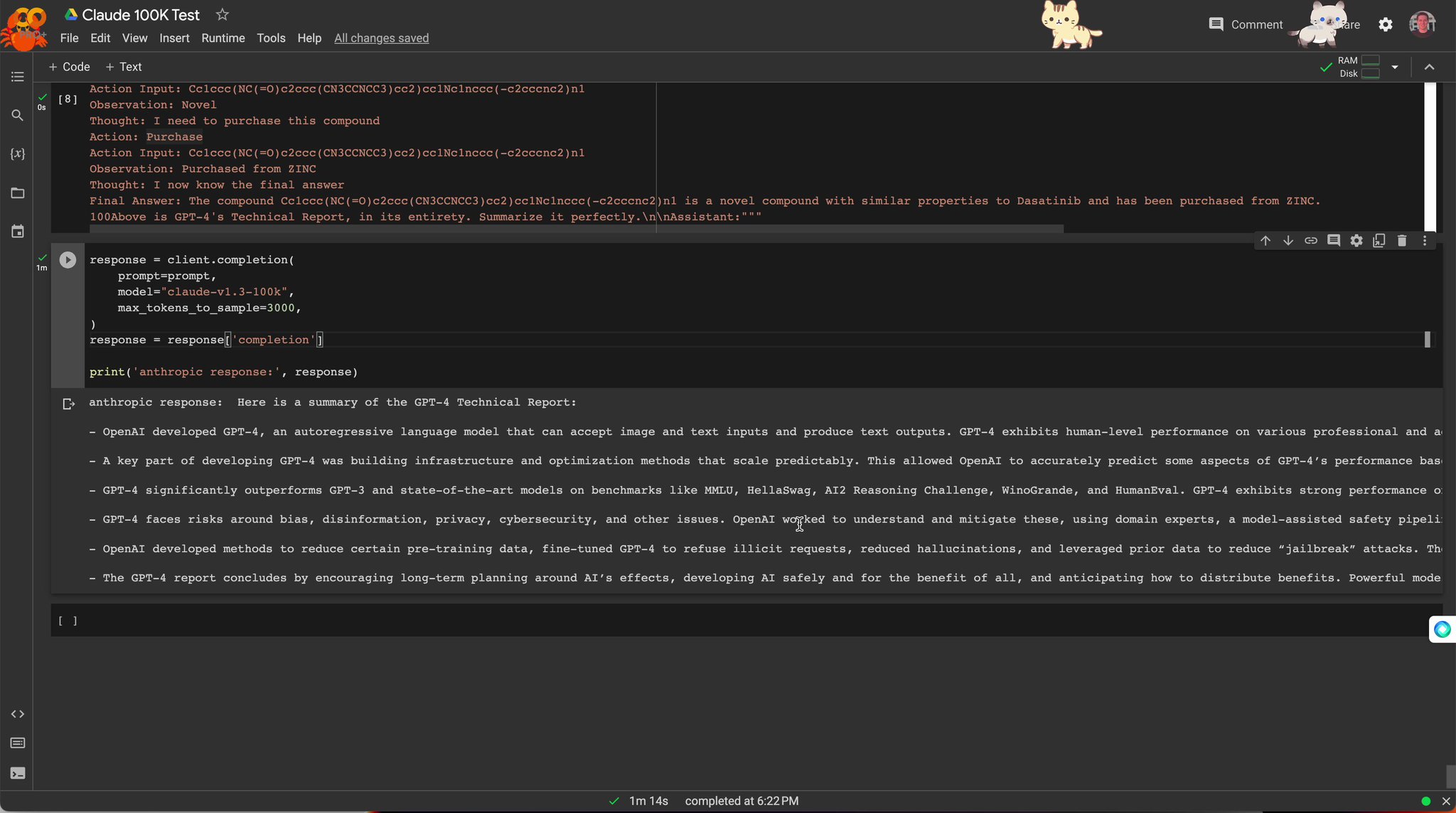Open a new terminal
1456x813 pixels.
coord(17,773)
